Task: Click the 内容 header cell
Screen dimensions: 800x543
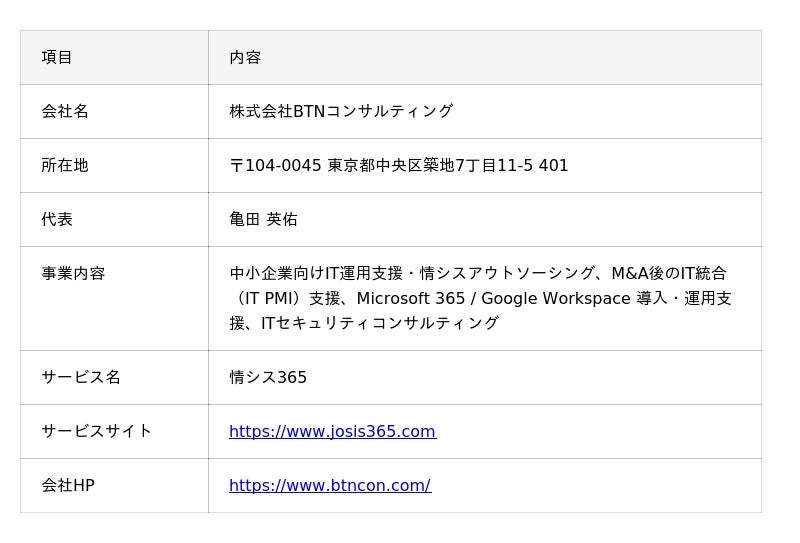Action: [245, 58]
